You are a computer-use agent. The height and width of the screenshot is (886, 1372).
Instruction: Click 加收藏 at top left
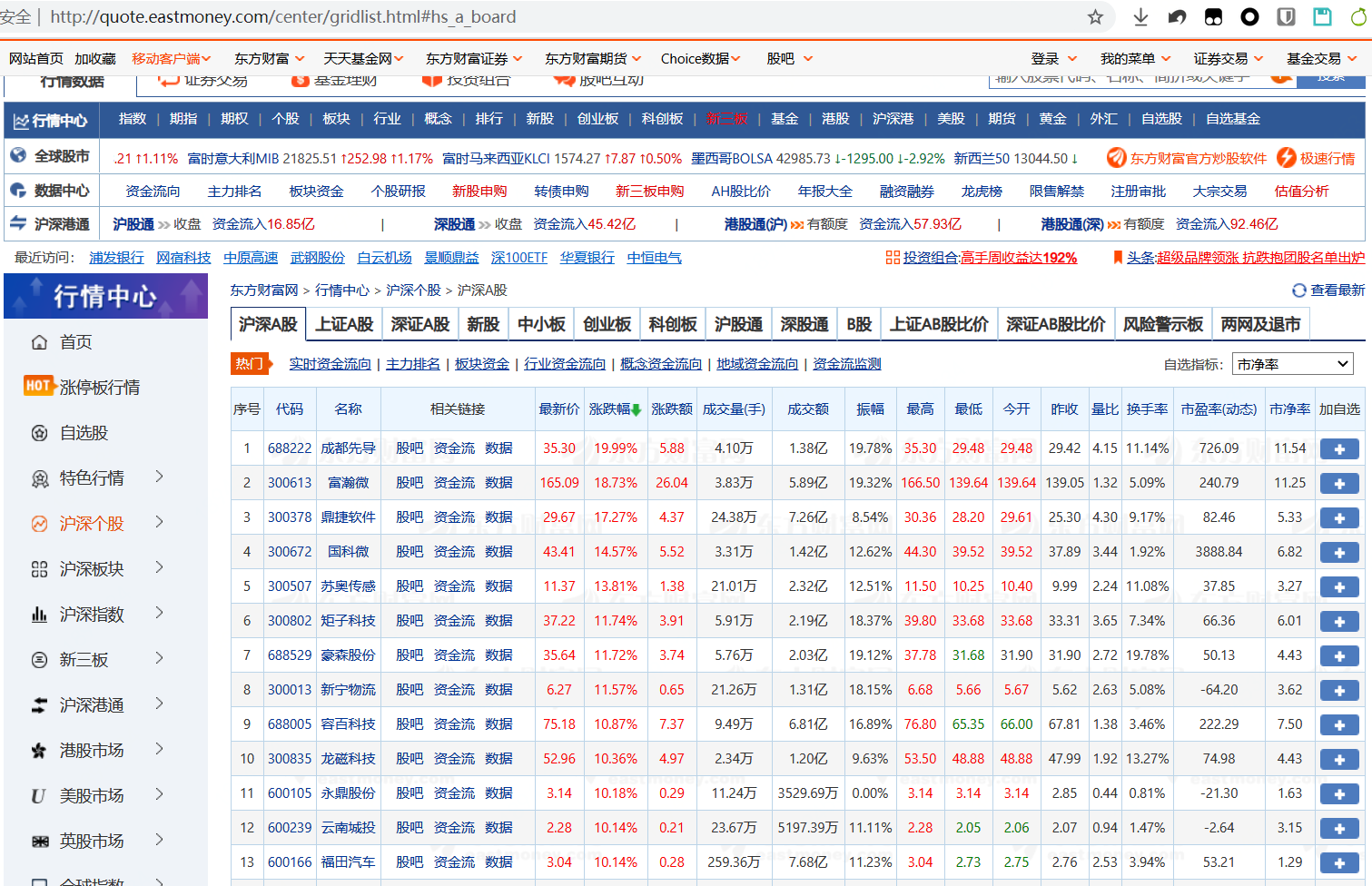click(95, 59)
